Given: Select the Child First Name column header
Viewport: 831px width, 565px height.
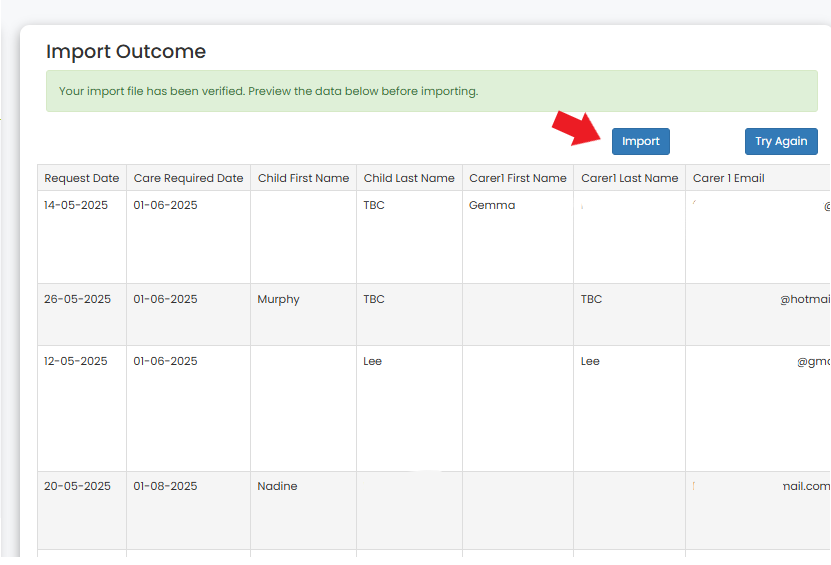Looking at the screenshot, I should (303, 178).
